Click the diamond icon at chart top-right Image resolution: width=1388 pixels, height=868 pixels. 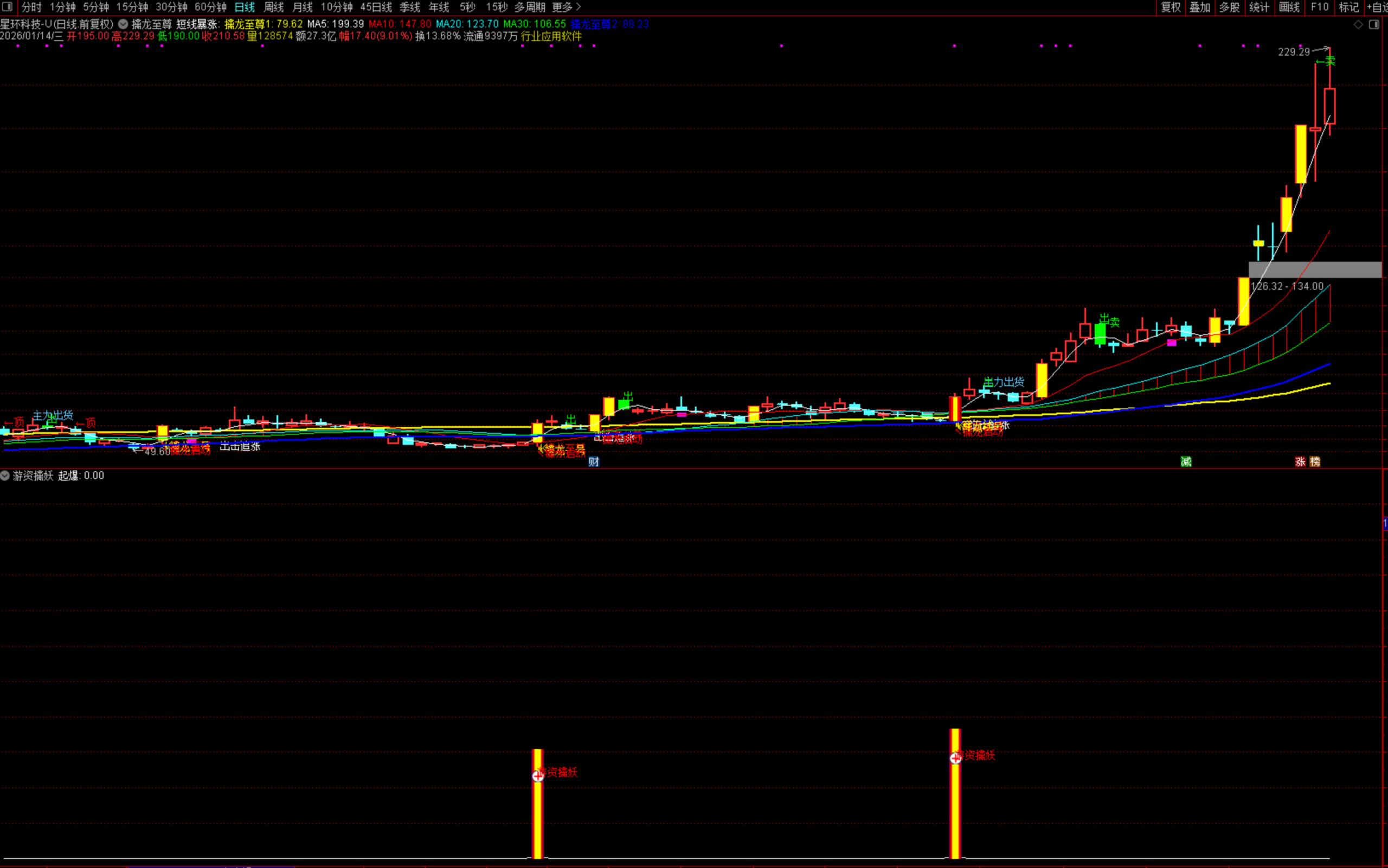click(1358, 24)
